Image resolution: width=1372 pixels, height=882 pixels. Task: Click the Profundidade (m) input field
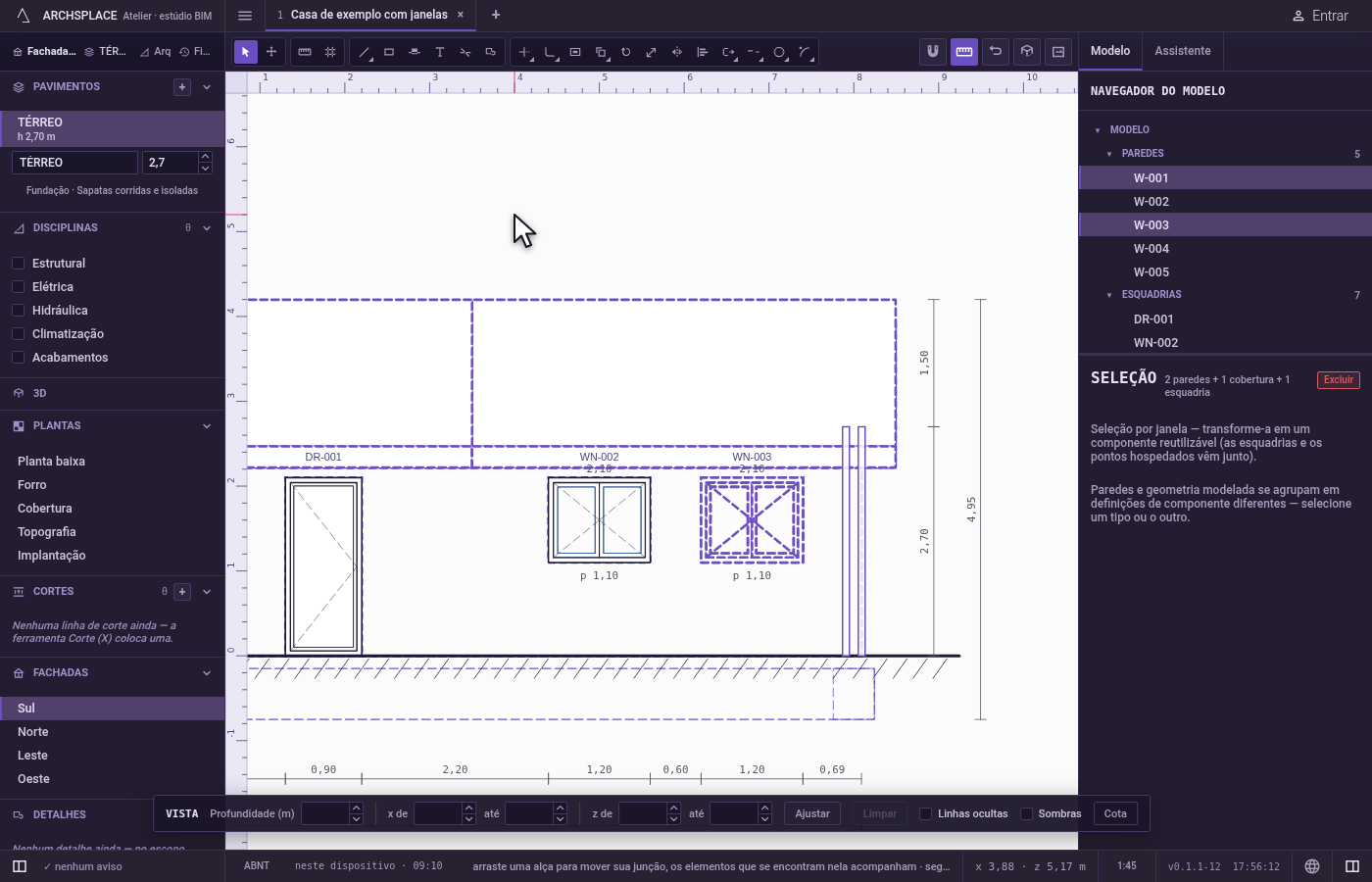[325, 813]
